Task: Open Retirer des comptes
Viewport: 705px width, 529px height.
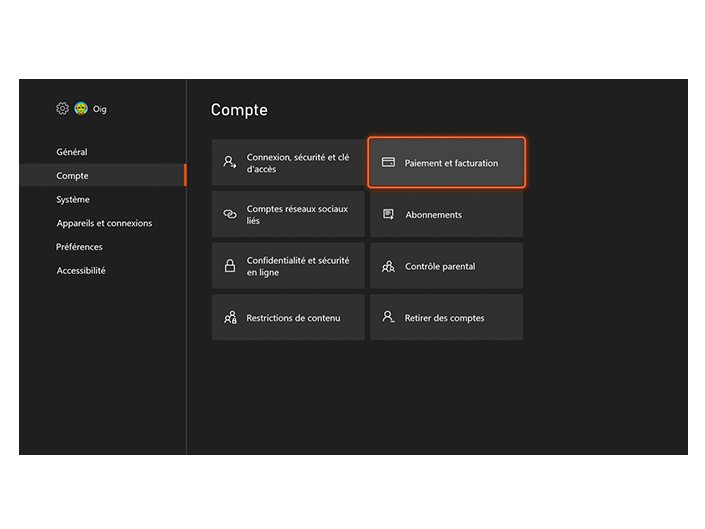Action: click(x=446, y=318)
